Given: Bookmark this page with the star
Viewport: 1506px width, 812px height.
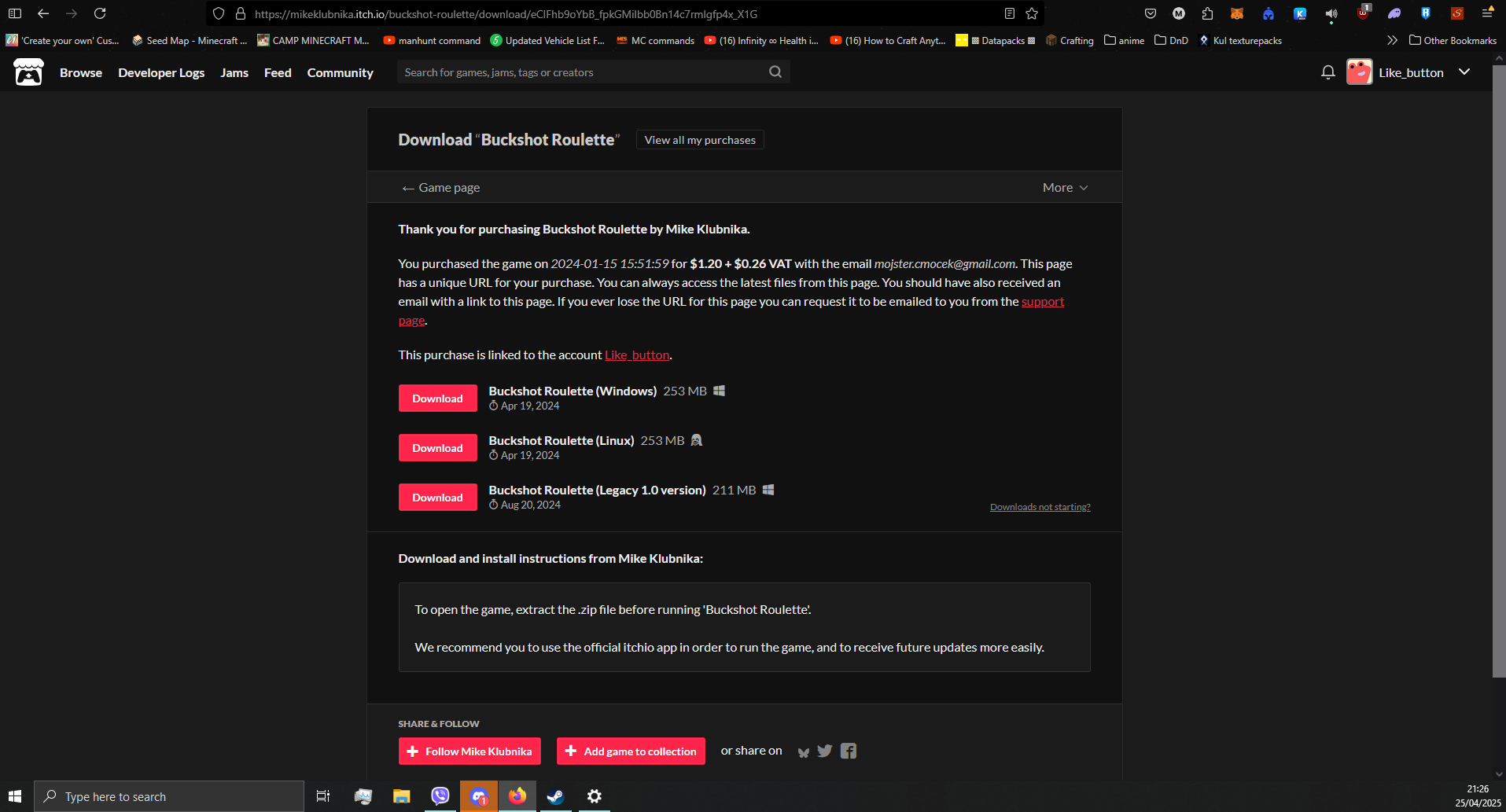Looking at the screenshot, I should (1032, 13).
